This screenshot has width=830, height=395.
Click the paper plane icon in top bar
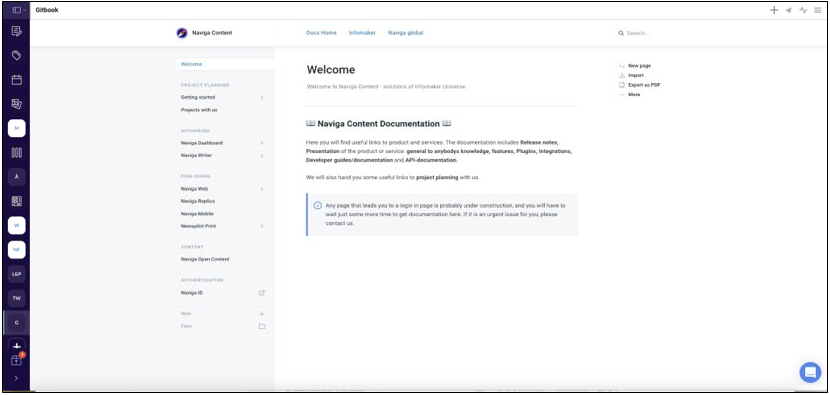click(x=789, y=10)
